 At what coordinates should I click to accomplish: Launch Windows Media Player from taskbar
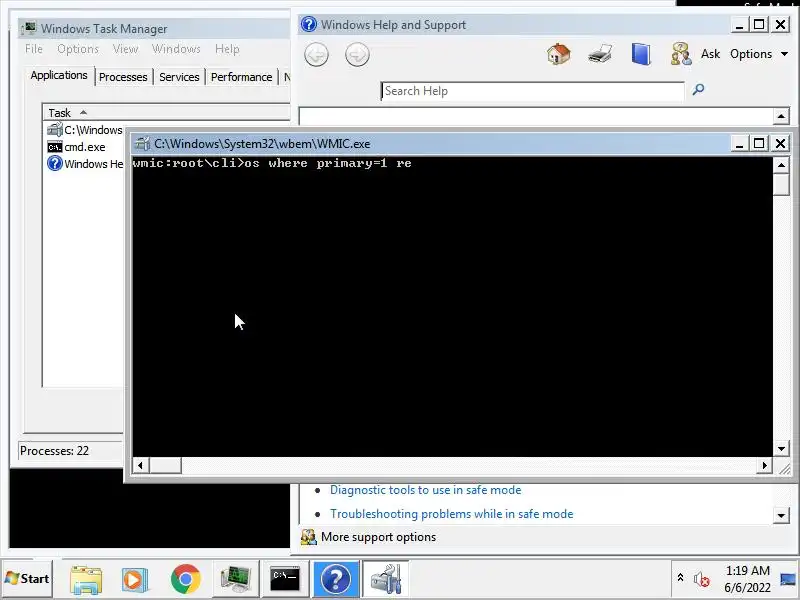[135, 579]
